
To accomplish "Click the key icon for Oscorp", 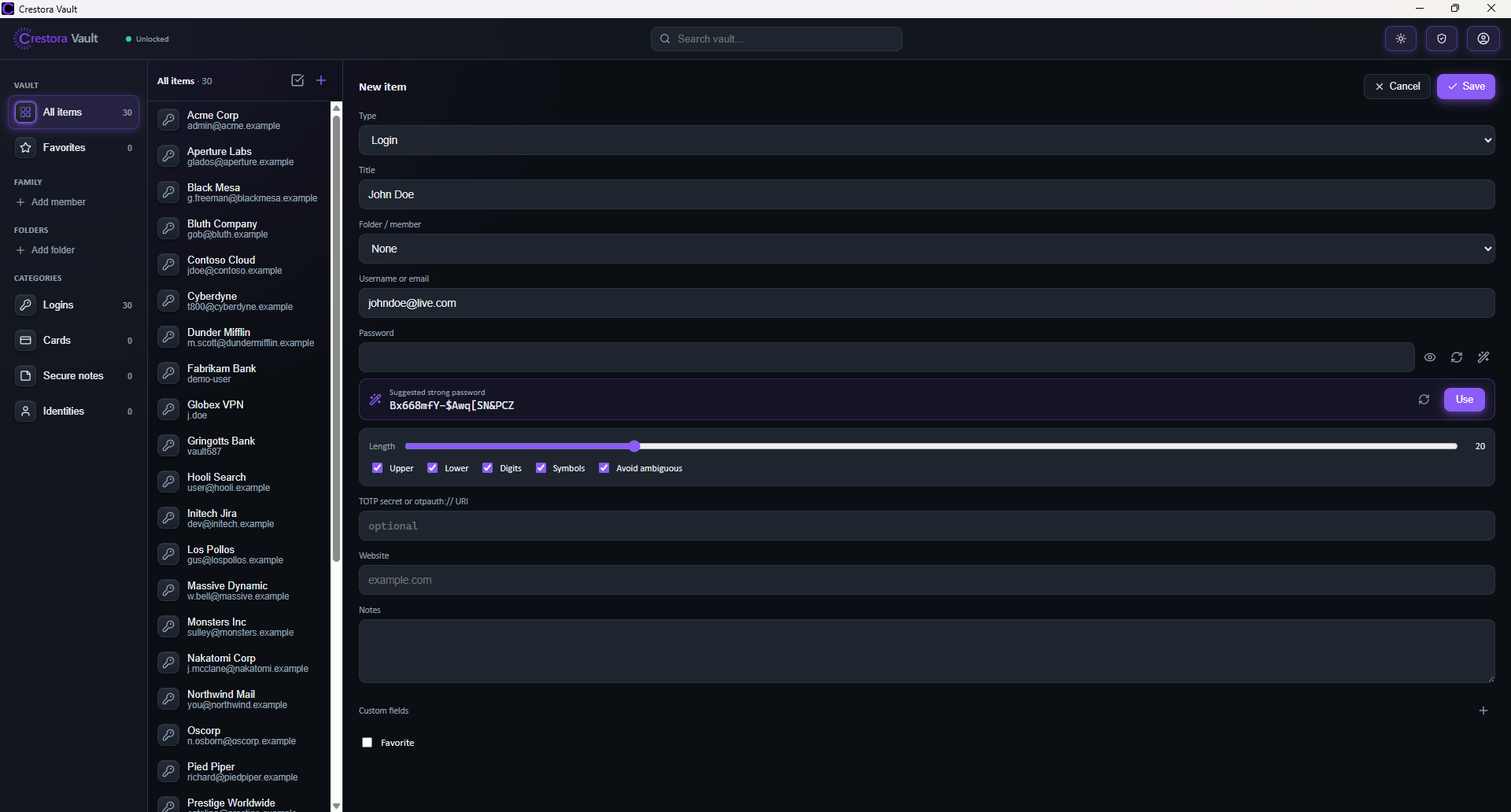I will 168,735.
